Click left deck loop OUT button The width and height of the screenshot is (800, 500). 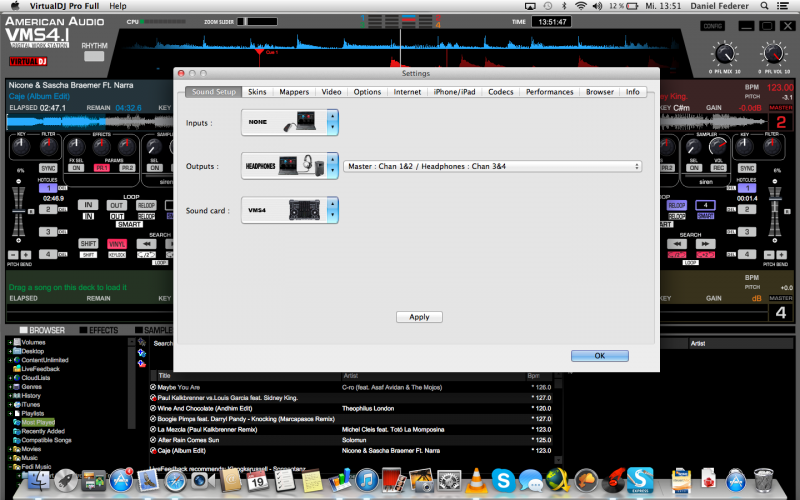point(117,205)
